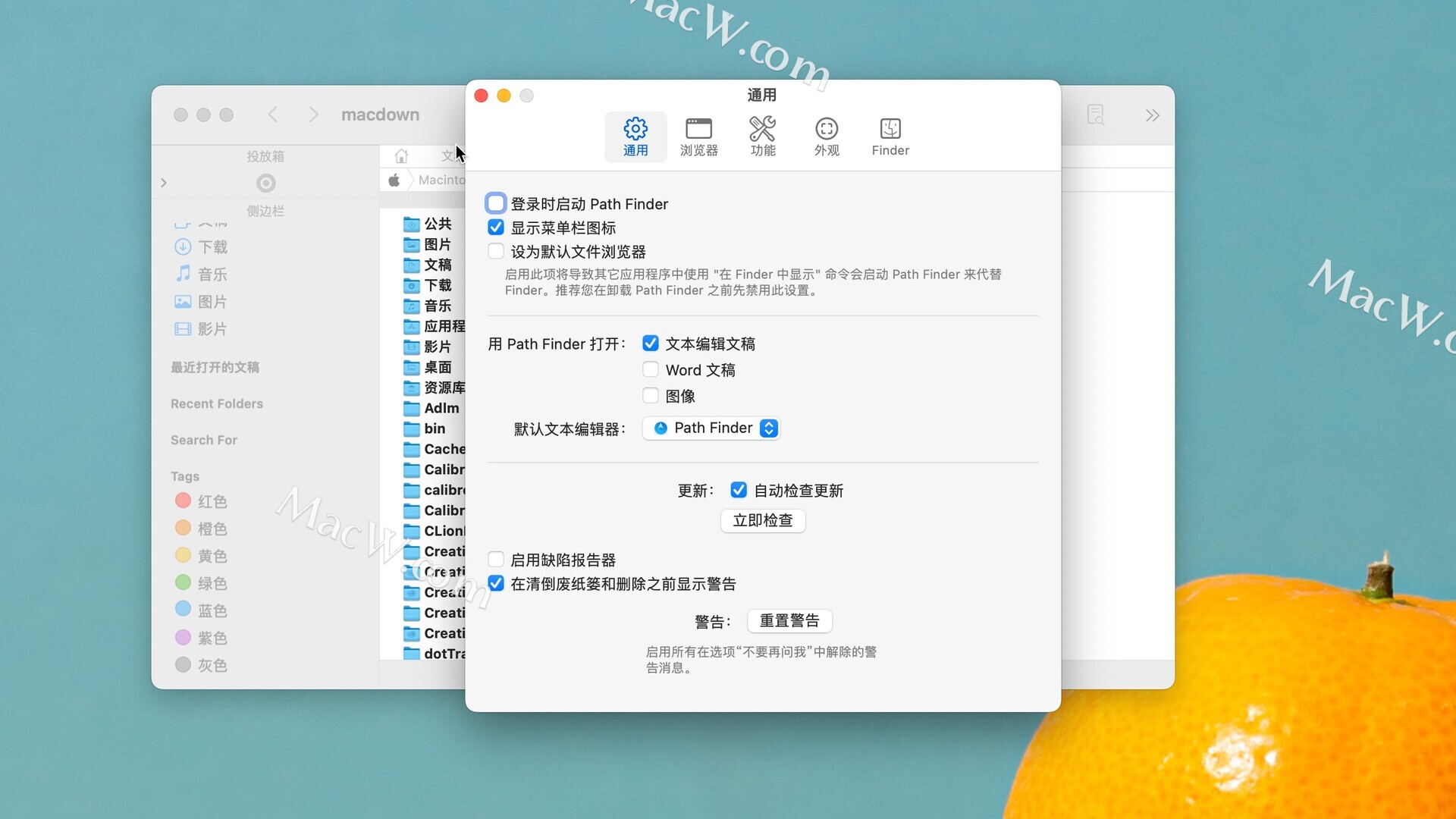Screen dimensions: 1456x819
Task: Click the 立即检查 button
Action: 763,520
